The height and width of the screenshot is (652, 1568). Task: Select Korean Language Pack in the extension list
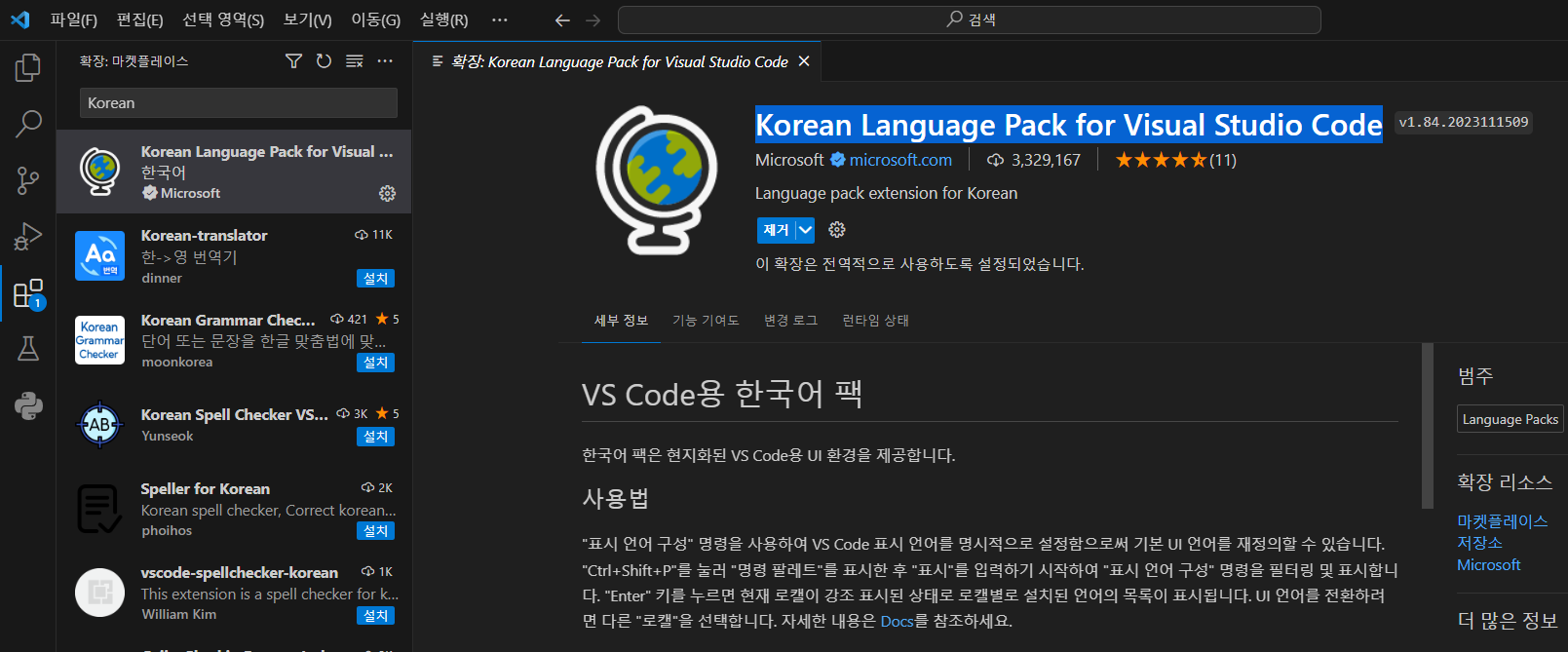click(234, 172)
